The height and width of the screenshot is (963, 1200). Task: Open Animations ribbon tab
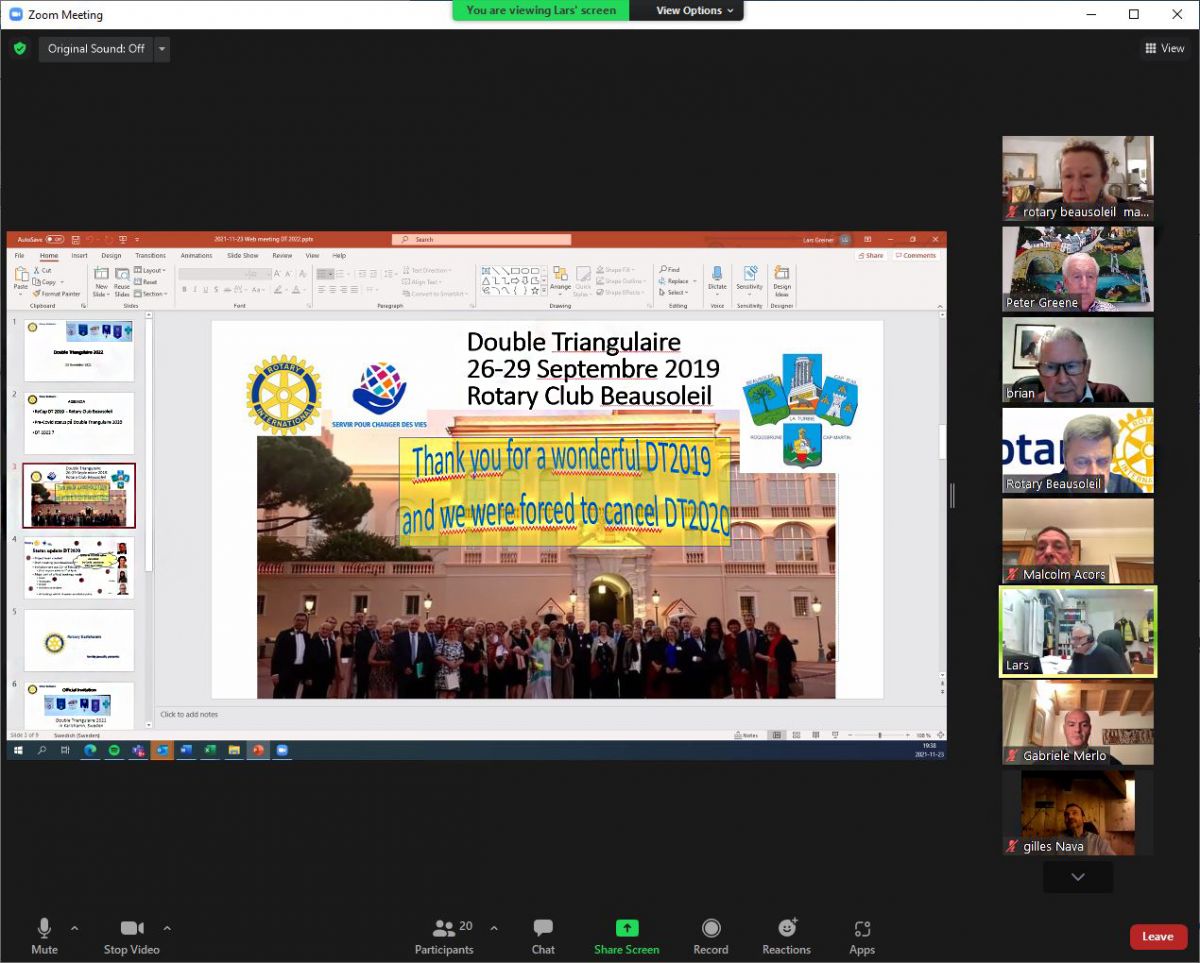196,256
